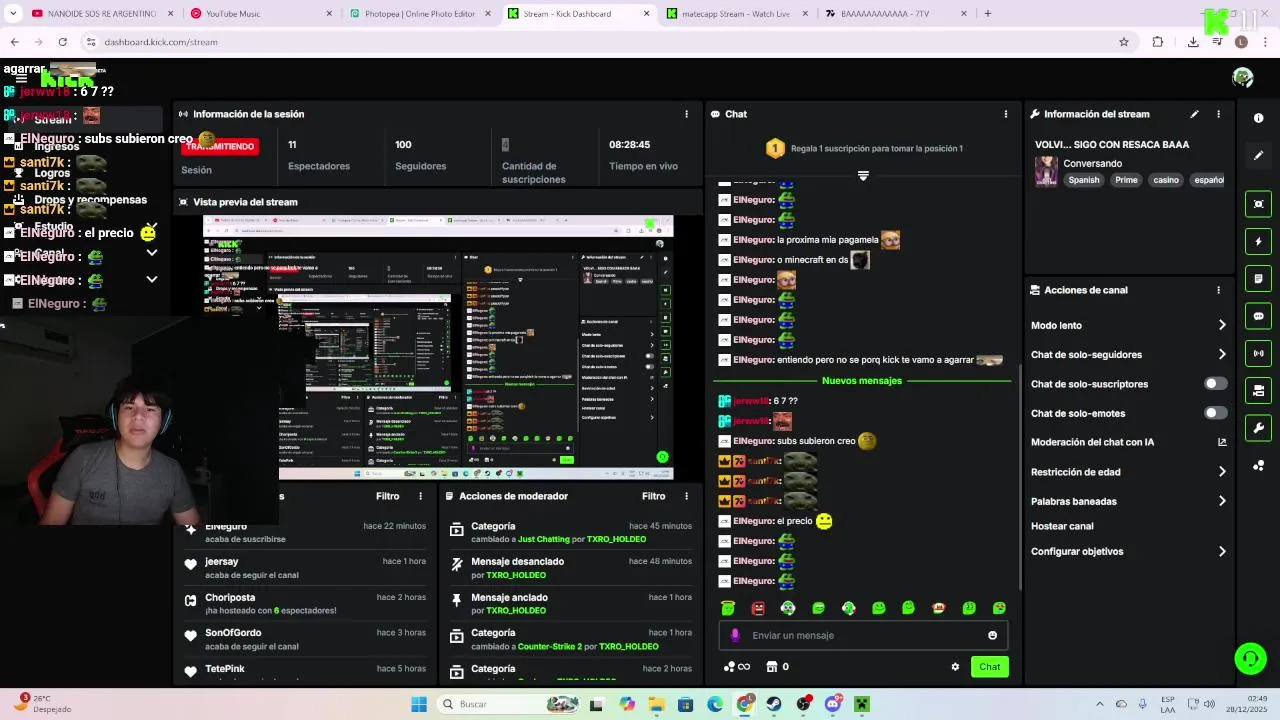Expand Restricción de edad options
Viewport: 1280px width, 720px height.
tap(1222, 472)
